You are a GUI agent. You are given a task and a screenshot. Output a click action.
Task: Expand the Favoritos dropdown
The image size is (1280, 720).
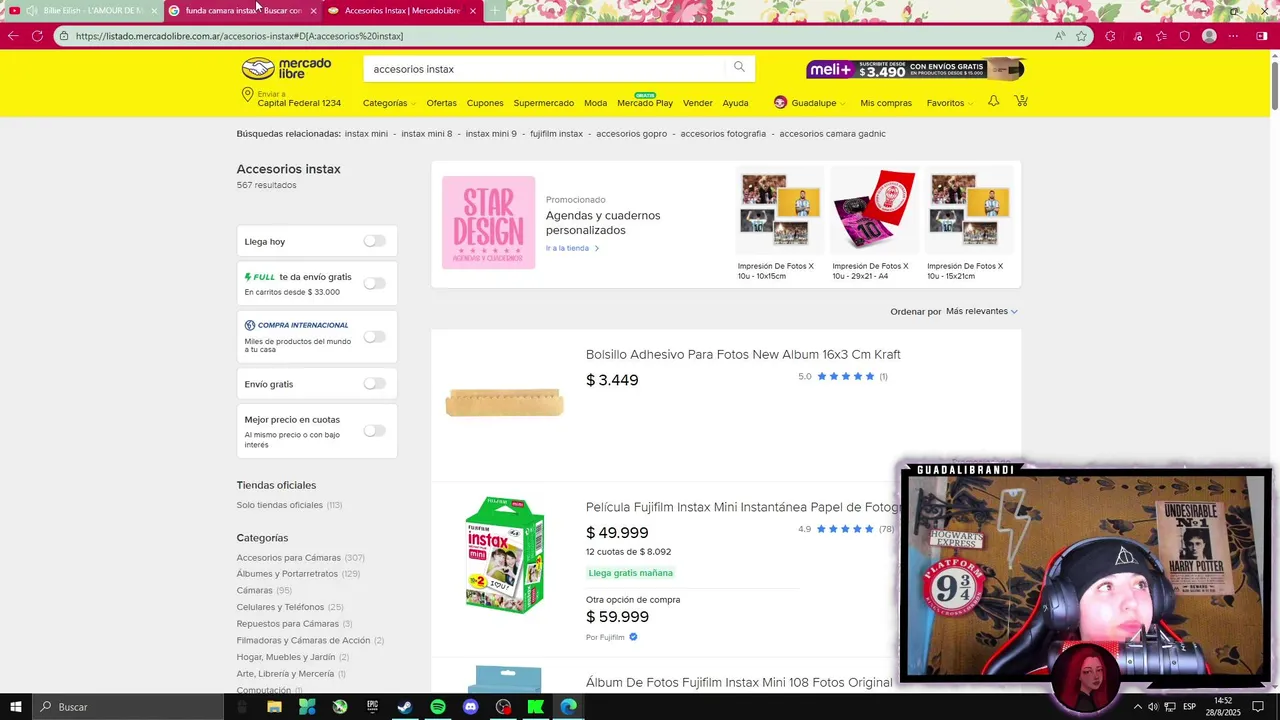(949, 103)
